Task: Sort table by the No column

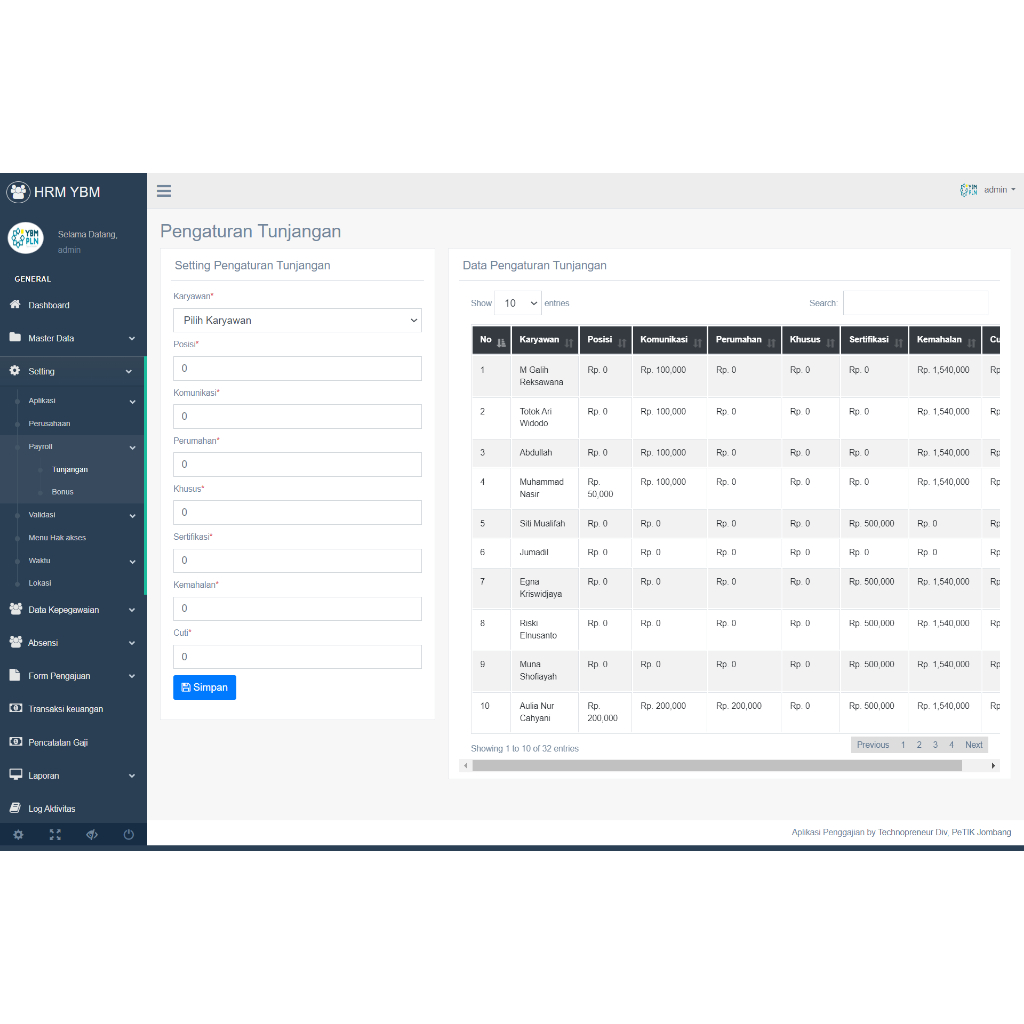Action: pyautogui.click(x=492, y=340)
